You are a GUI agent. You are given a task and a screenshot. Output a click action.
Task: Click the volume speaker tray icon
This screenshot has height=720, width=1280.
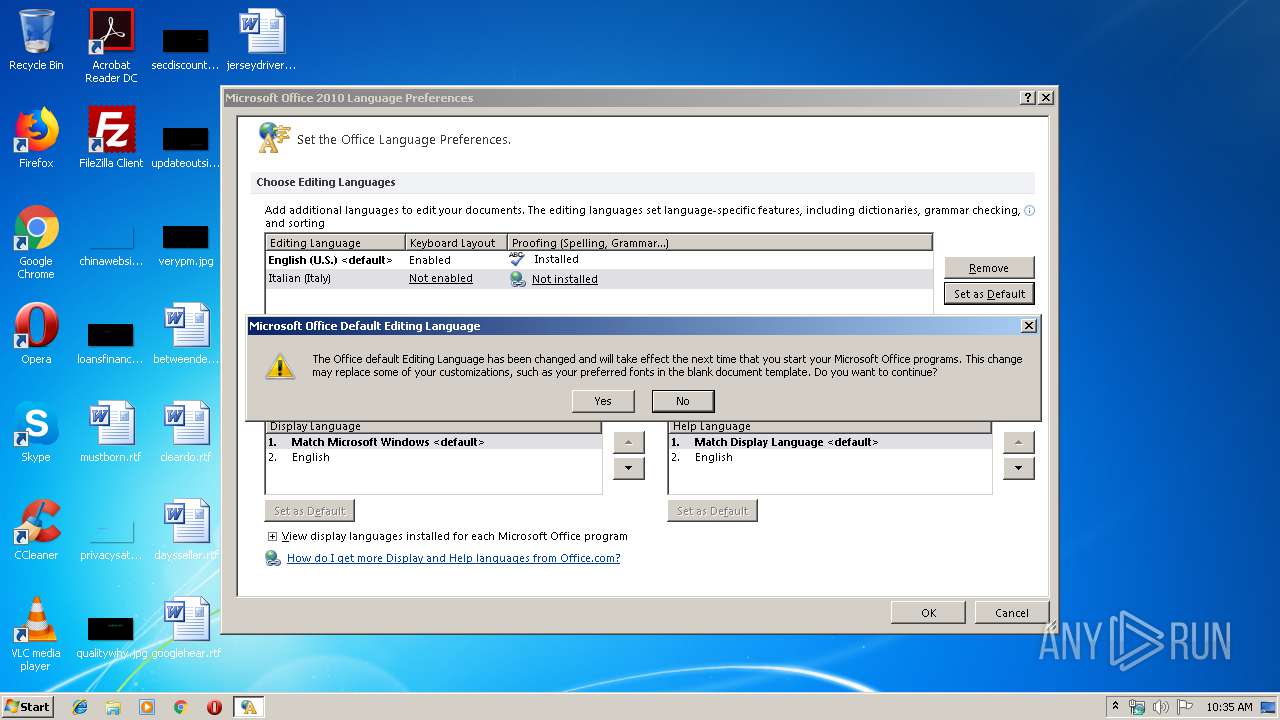tap(1161, 707)
